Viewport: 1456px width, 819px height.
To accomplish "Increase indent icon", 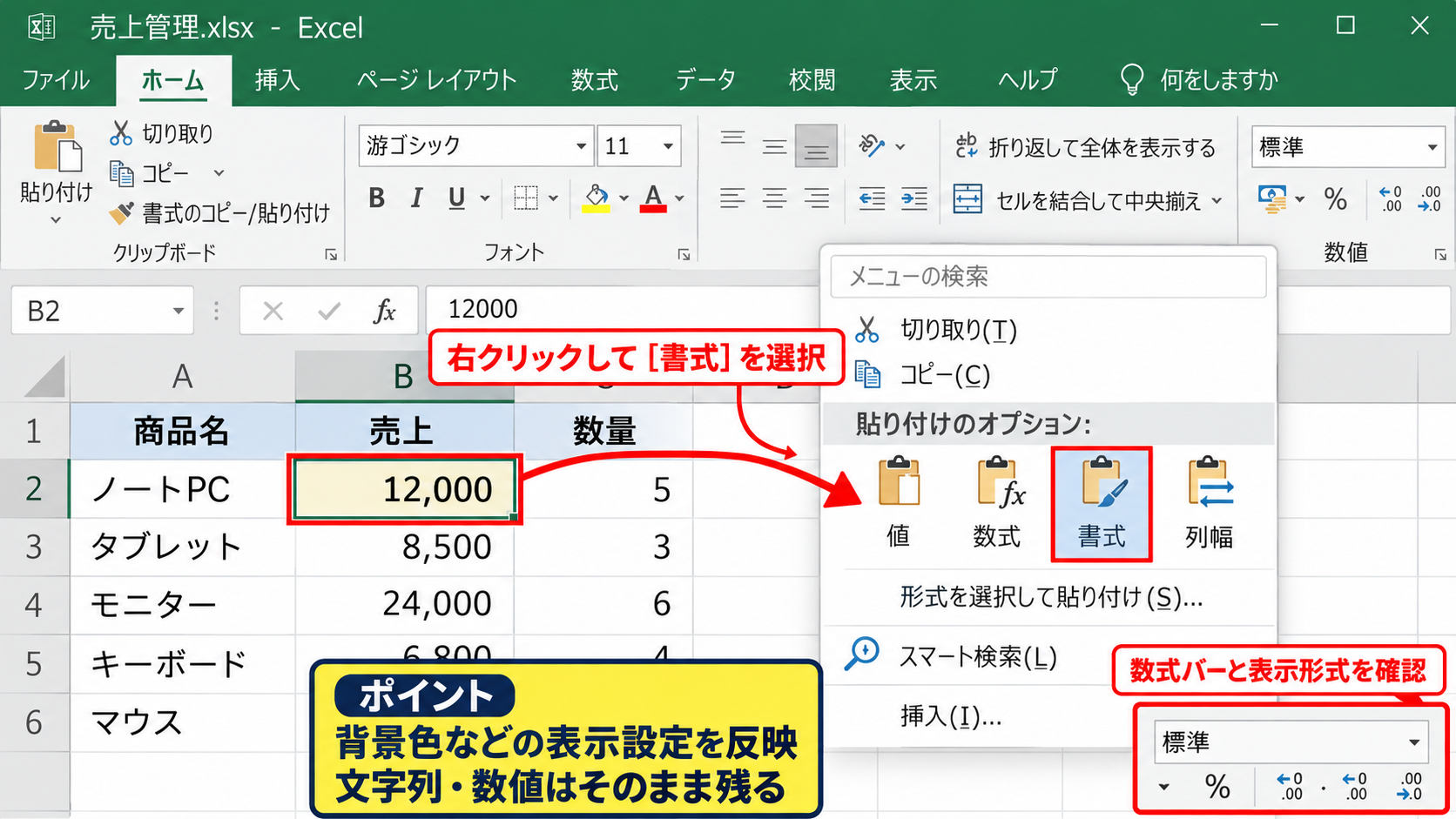I will pos(913,198).
